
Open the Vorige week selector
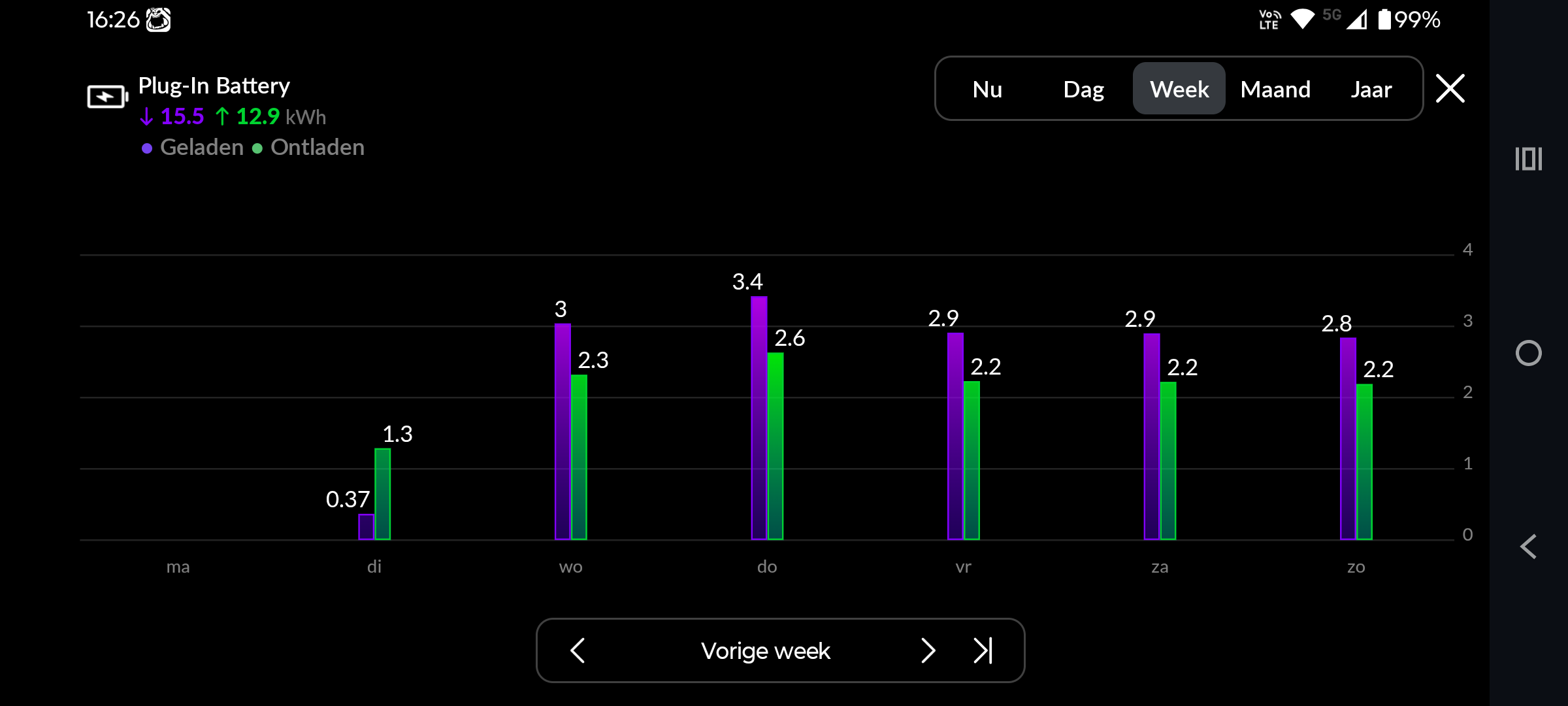coord(765,650)
